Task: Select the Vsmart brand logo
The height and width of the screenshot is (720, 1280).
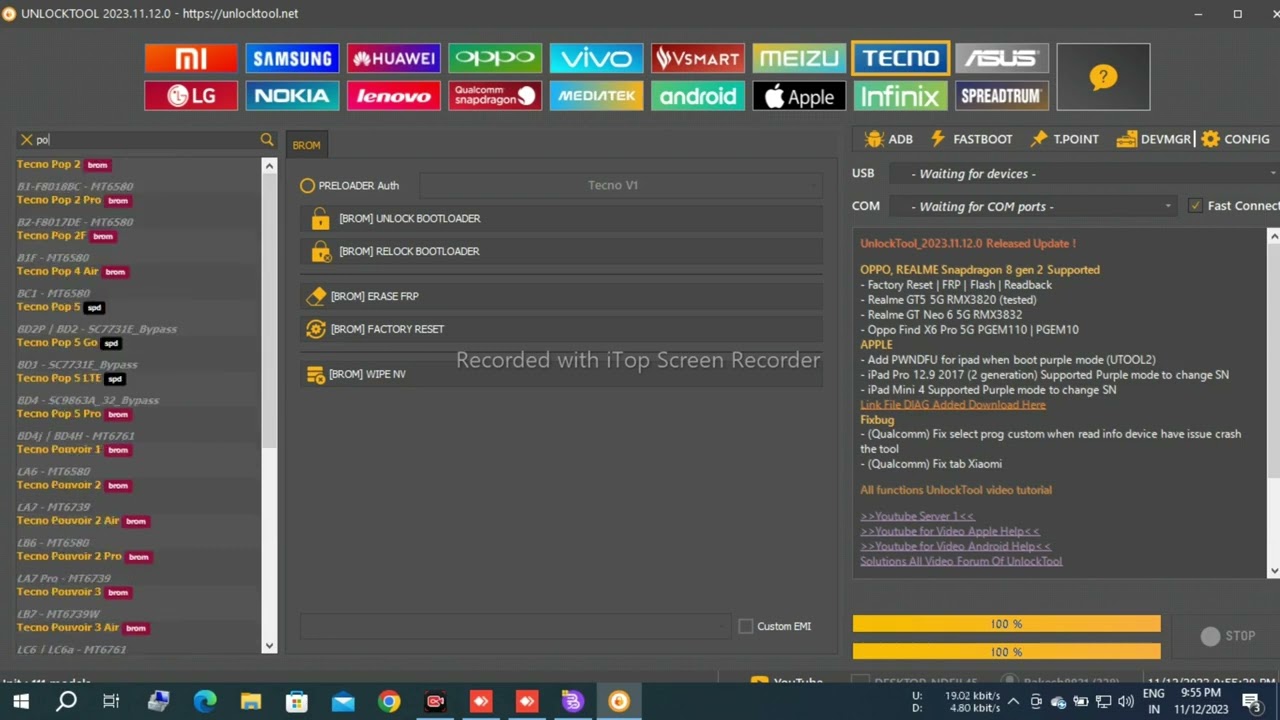Action: (698, 58)
